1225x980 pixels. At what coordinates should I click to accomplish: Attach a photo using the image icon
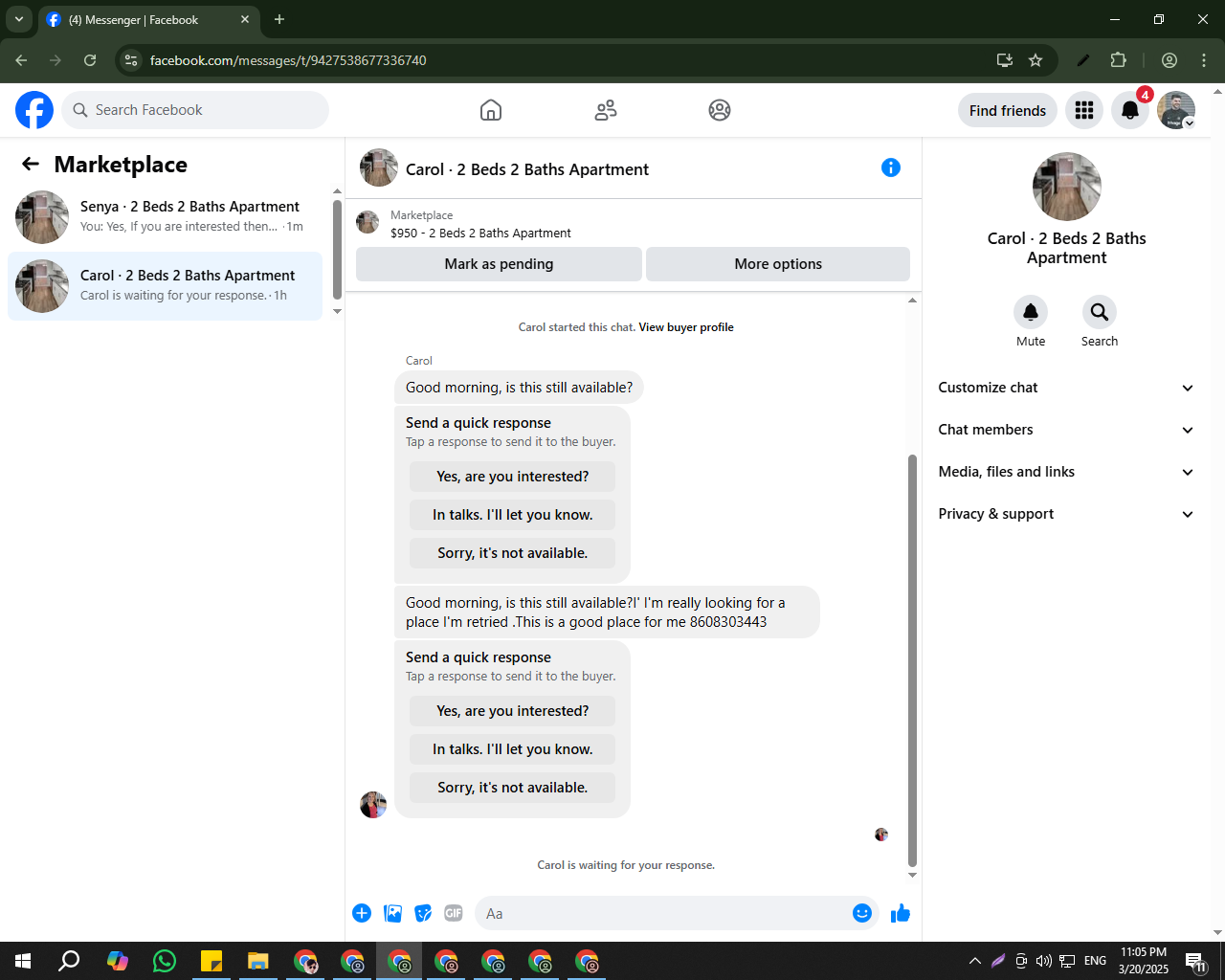[x=392, y=913]
